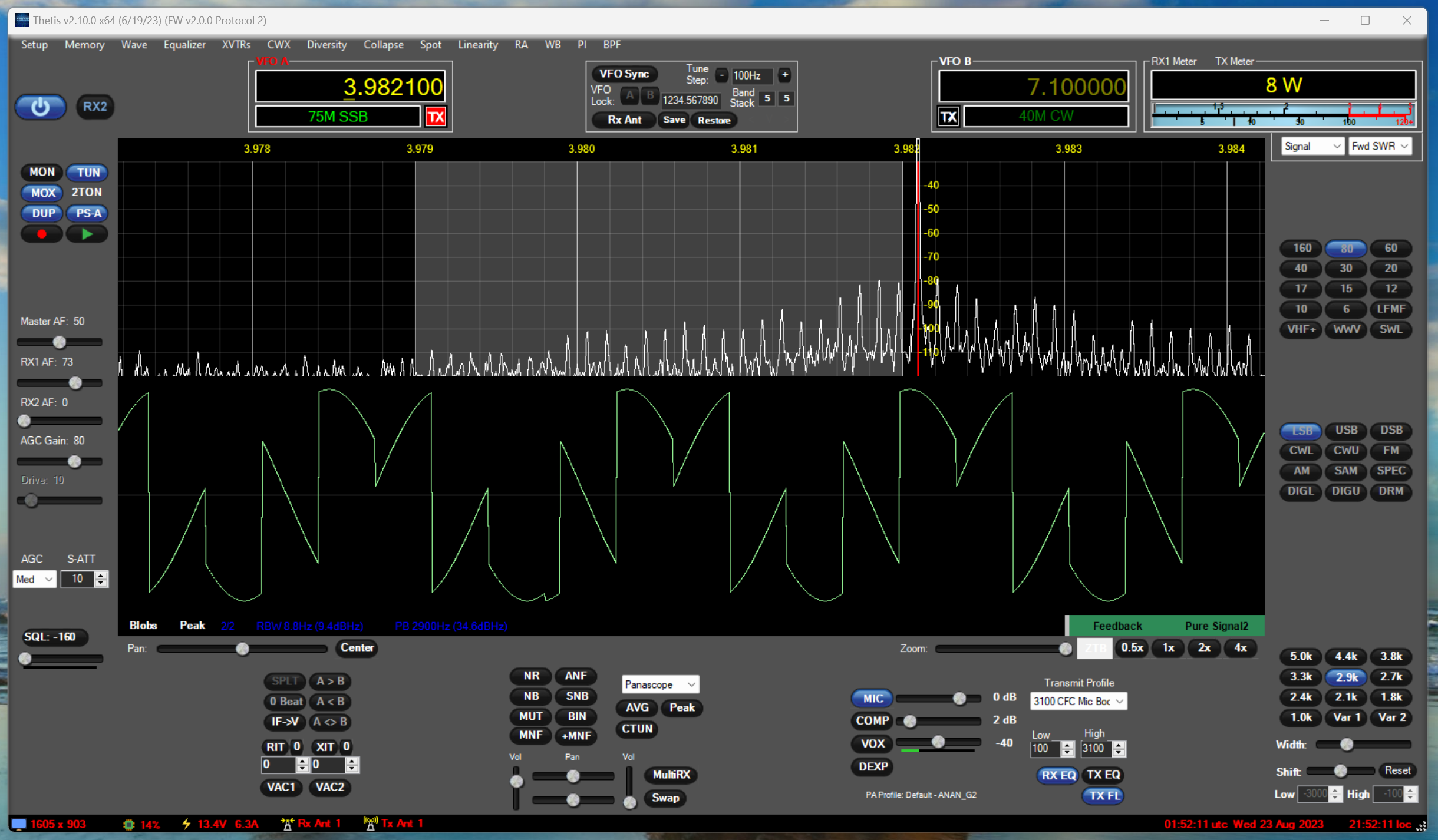Click the red TX indicator under VFO A
This screenshot has height=840, width=1438.
pyautogui.click(x=436, y=117)
